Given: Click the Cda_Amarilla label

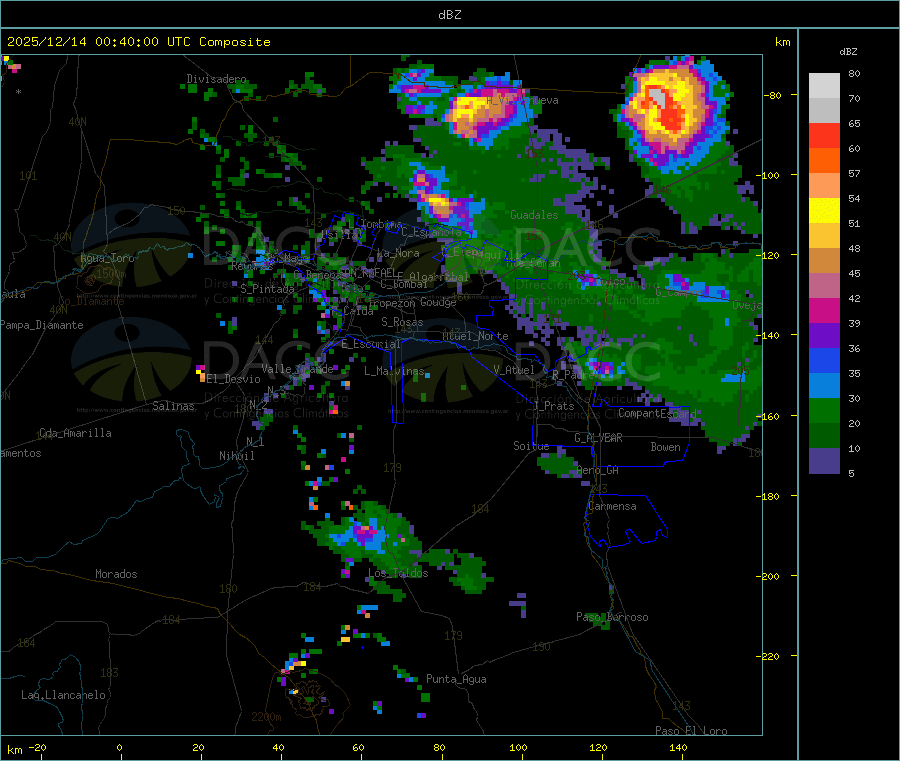Looking at the screenshot, I should [75, 433].
